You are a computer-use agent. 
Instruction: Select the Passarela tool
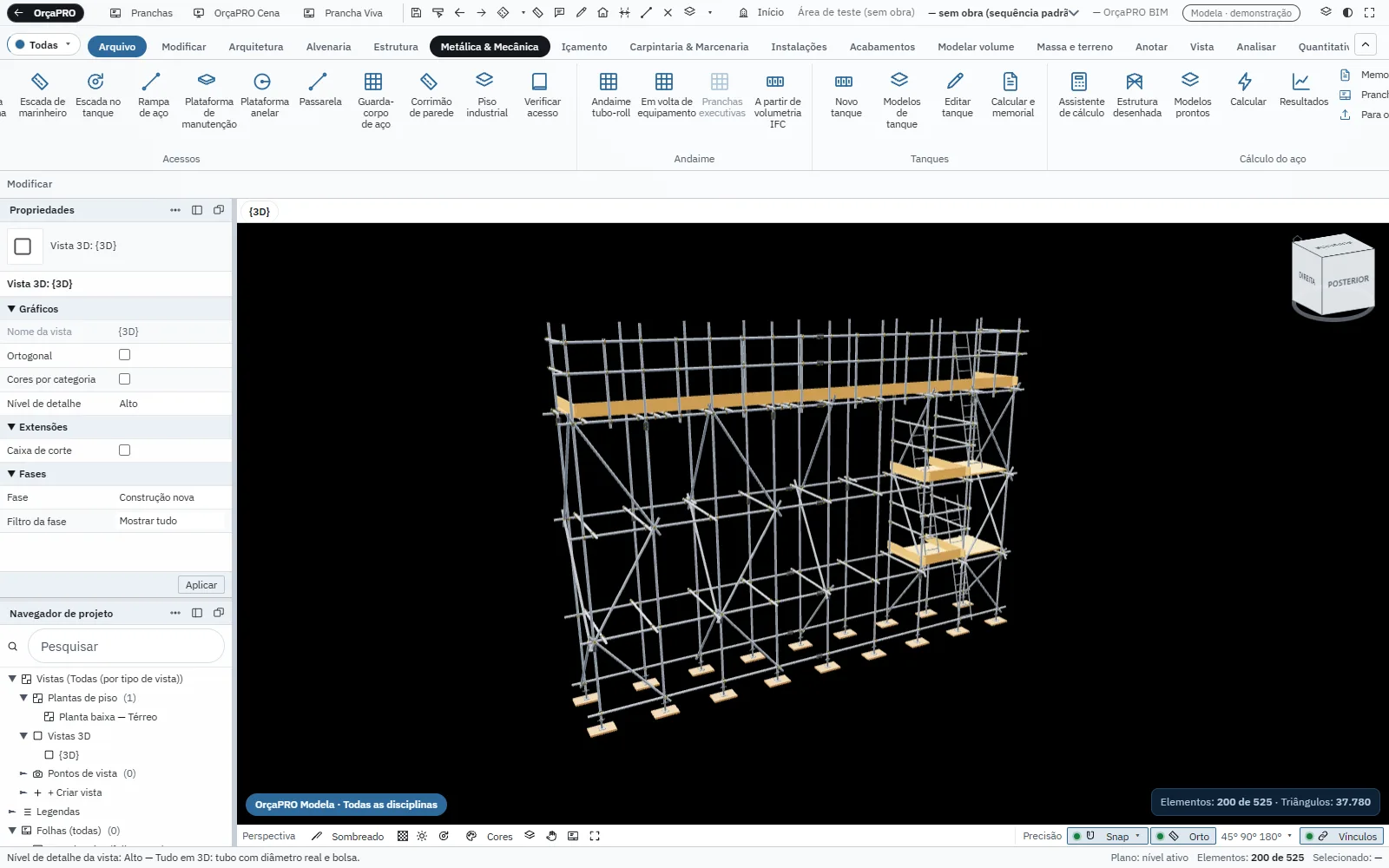[x=319, y=90]
